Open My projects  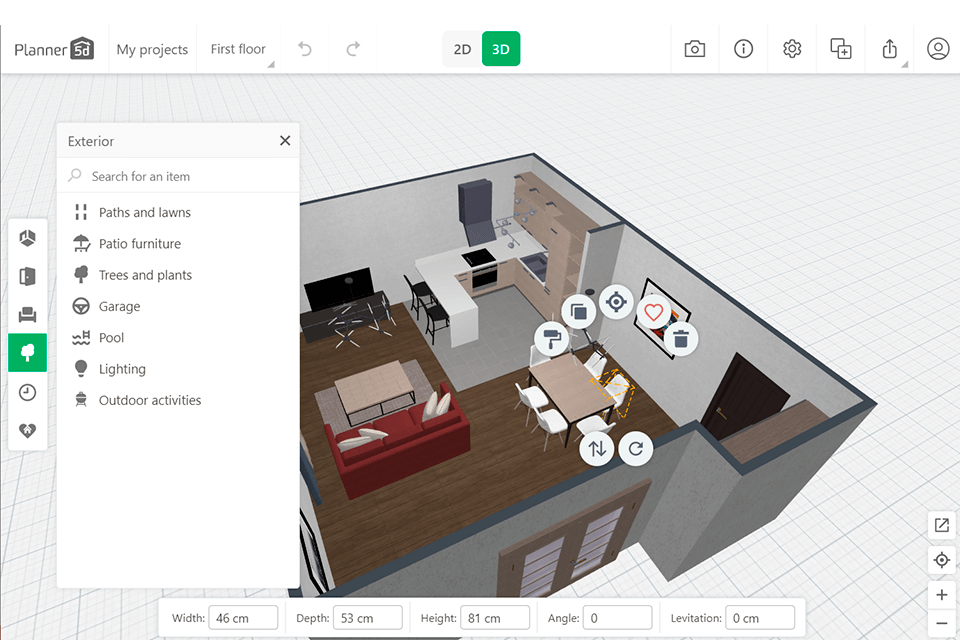(152, 50)
